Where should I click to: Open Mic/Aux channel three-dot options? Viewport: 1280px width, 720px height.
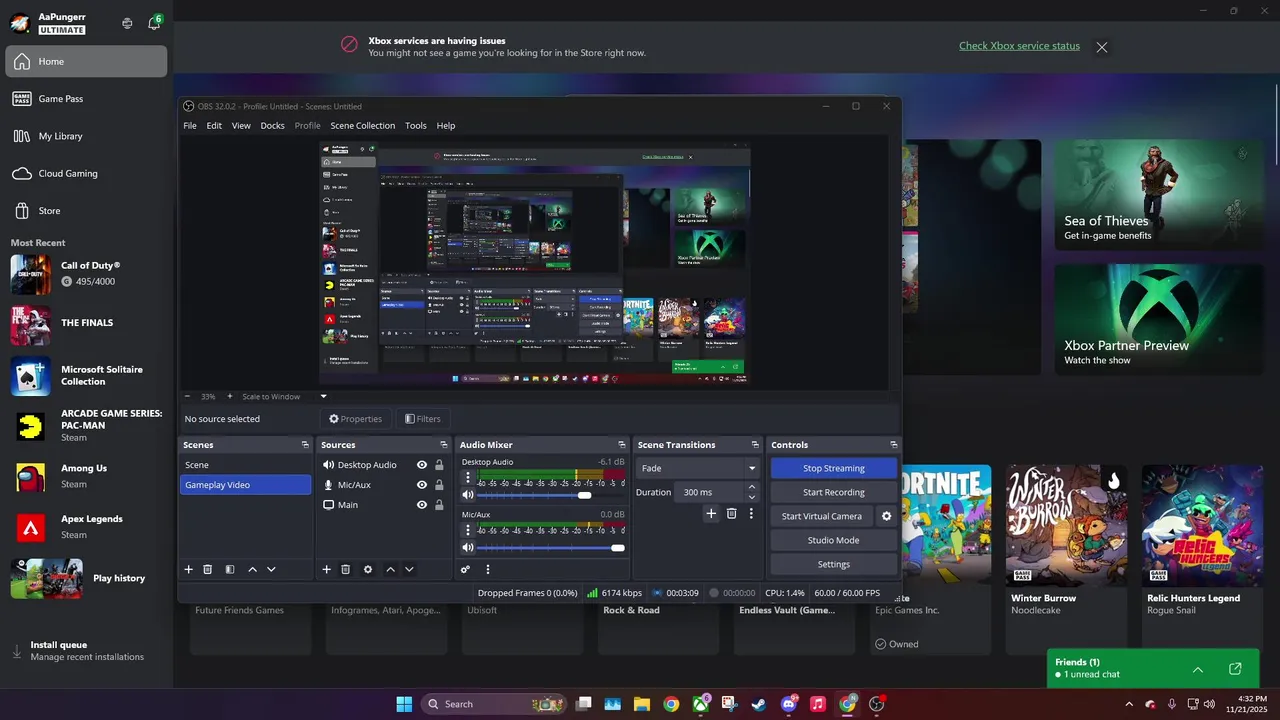(468, 530)
